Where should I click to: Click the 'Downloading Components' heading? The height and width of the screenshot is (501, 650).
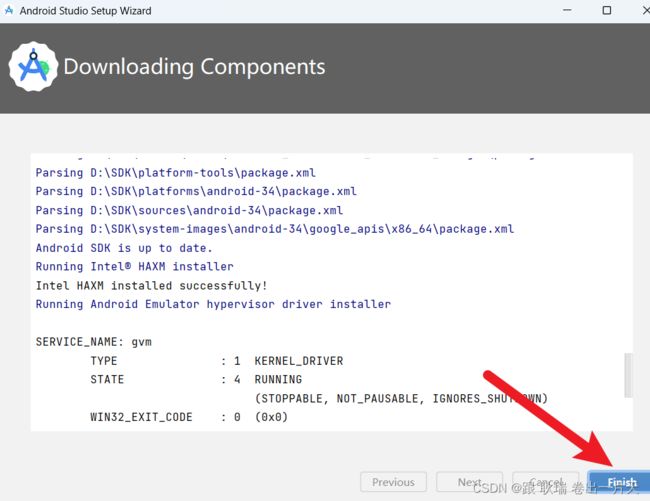[x=194, y=67]
